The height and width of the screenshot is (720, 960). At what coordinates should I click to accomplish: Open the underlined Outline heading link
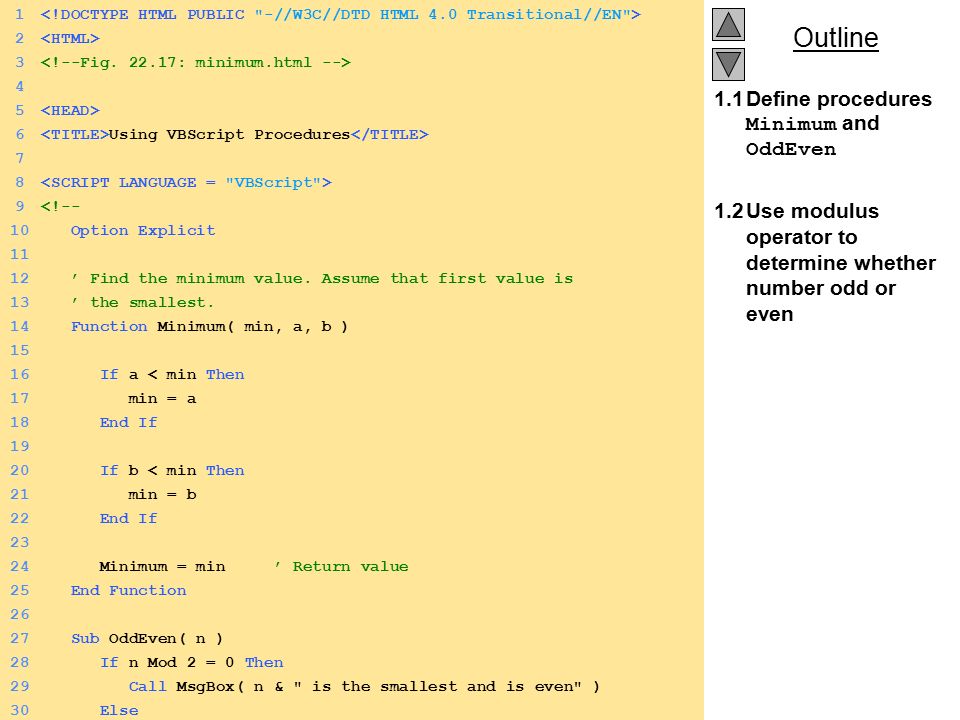coord(836,38)
